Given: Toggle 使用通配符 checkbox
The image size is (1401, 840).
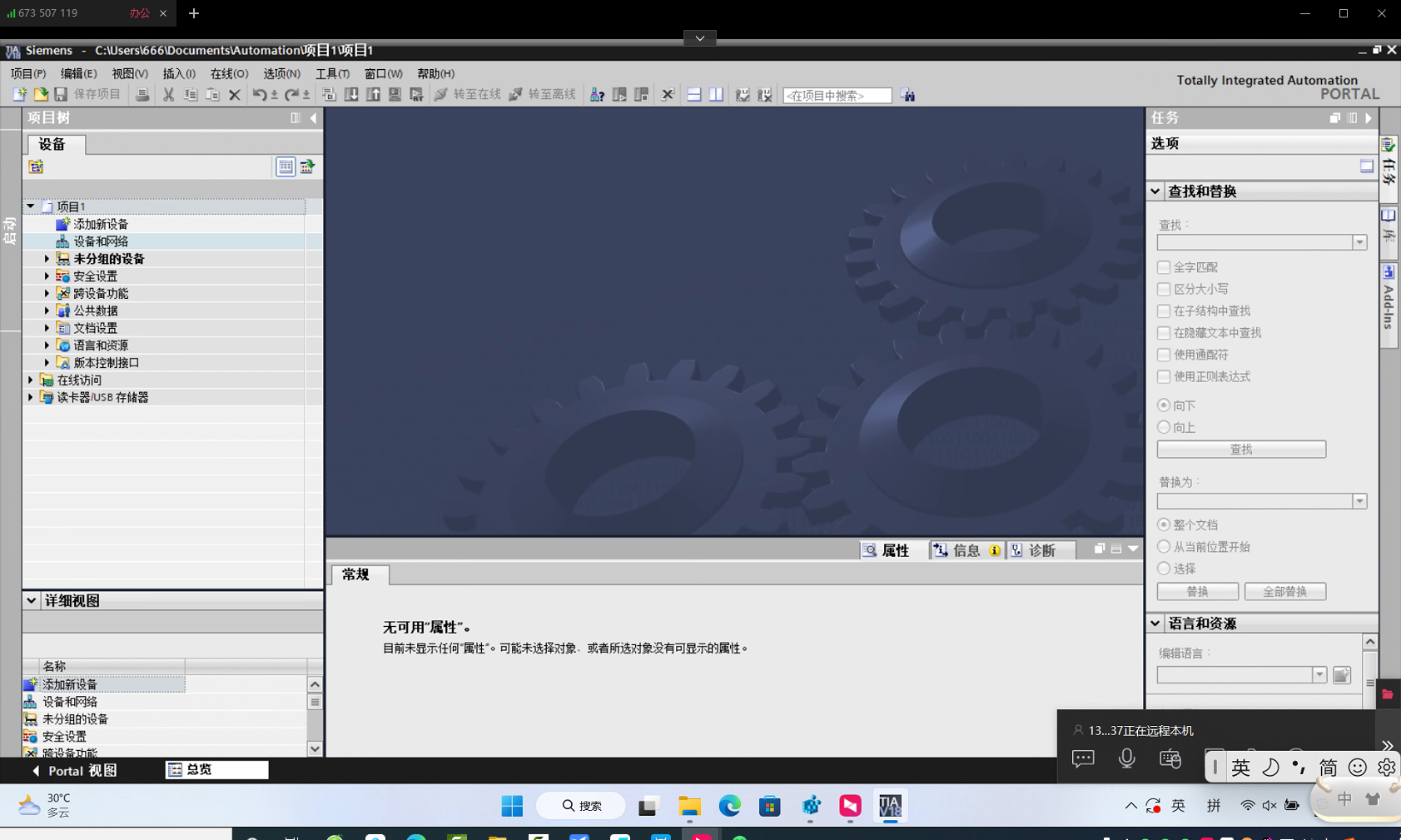Looking at the screenshot, I should [1164, 355].
